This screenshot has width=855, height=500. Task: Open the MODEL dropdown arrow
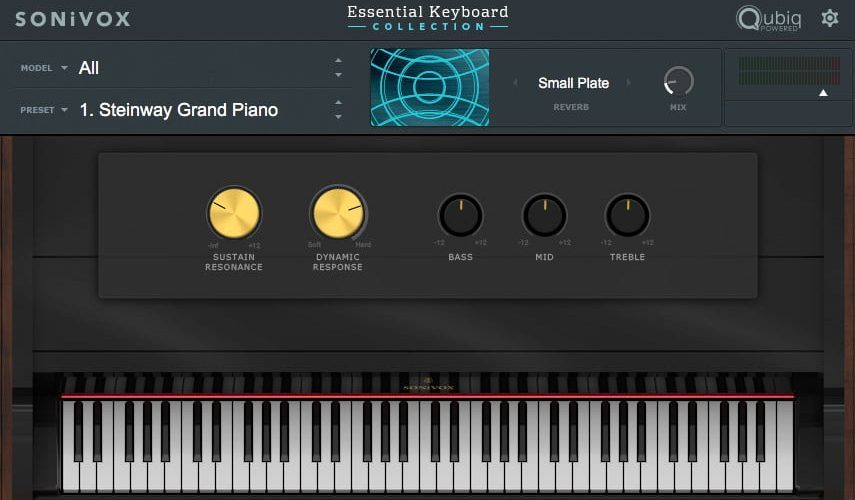tap(64, 68)
